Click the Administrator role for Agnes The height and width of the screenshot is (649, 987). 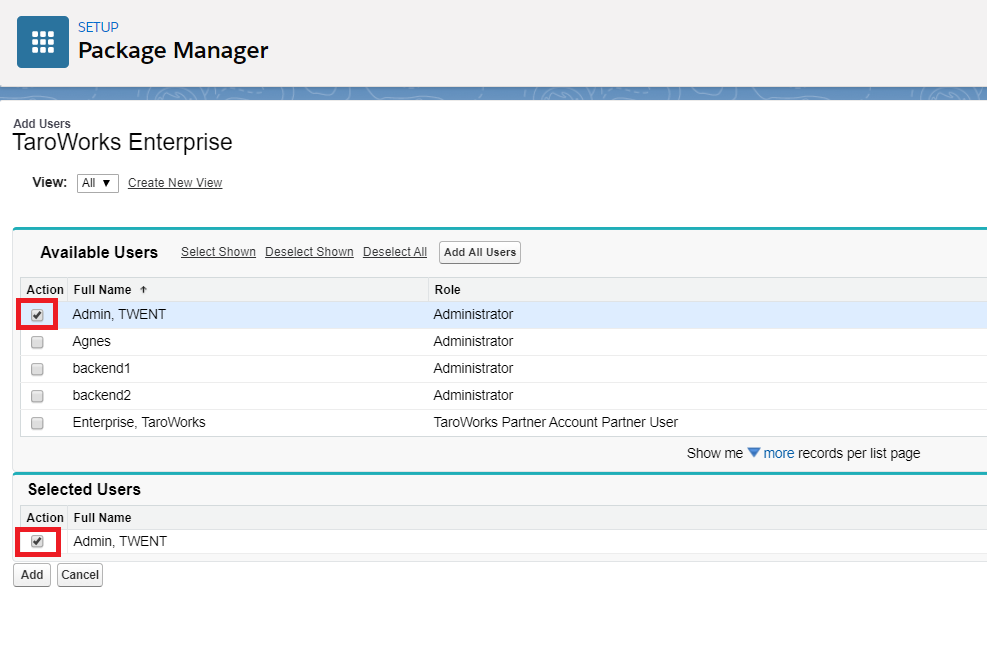(x=473, y=341)
